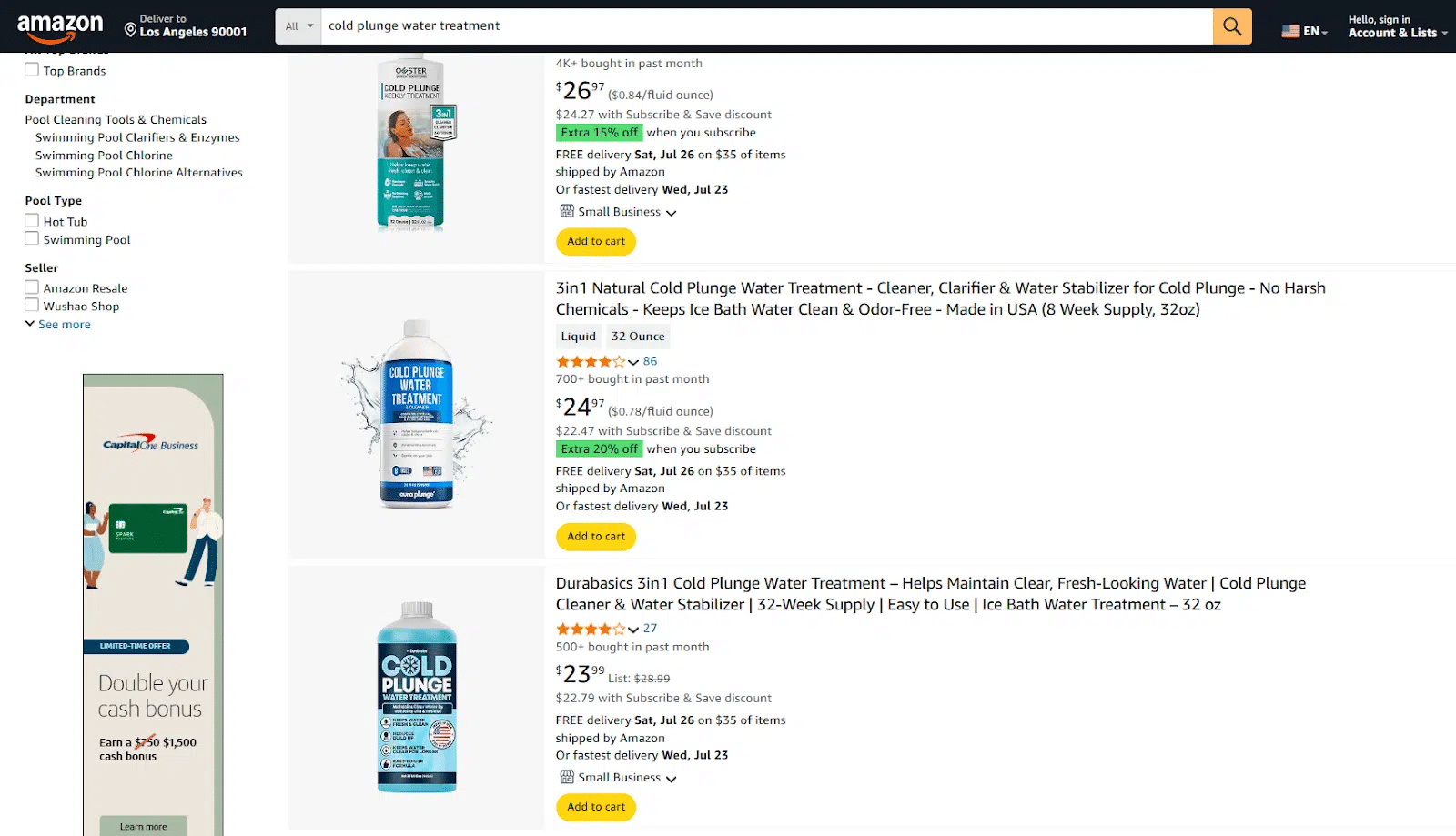This screenshot has width=1456, height=836.
Task: Open the Account & Lists dropdown
Action: pos(1397,33)
